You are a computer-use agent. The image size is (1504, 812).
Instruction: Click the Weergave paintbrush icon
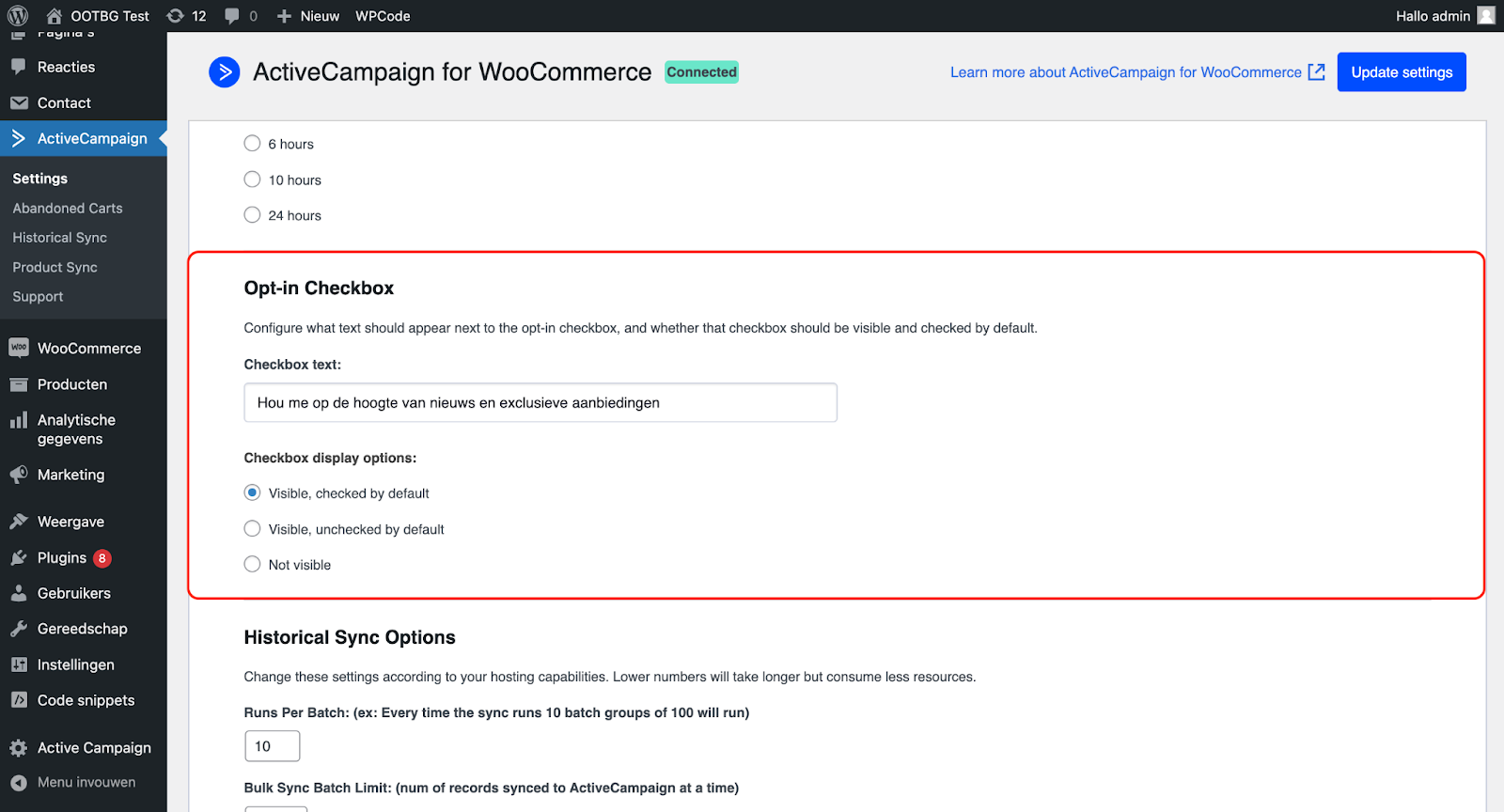pyautogui.click(x=19, y=522)
